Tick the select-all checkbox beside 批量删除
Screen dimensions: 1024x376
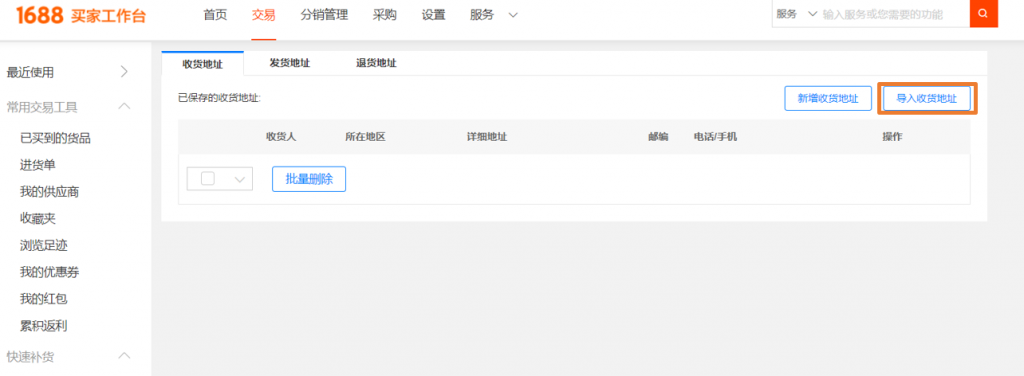[208, 179]
